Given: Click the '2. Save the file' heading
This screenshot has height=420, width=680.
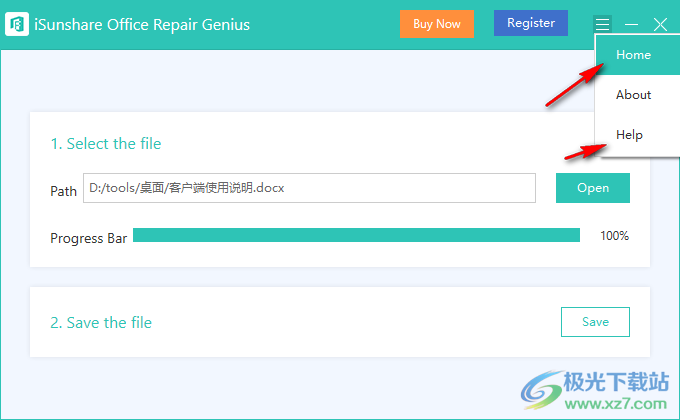Looking at the screenshot, I should [x=101, y=323].
